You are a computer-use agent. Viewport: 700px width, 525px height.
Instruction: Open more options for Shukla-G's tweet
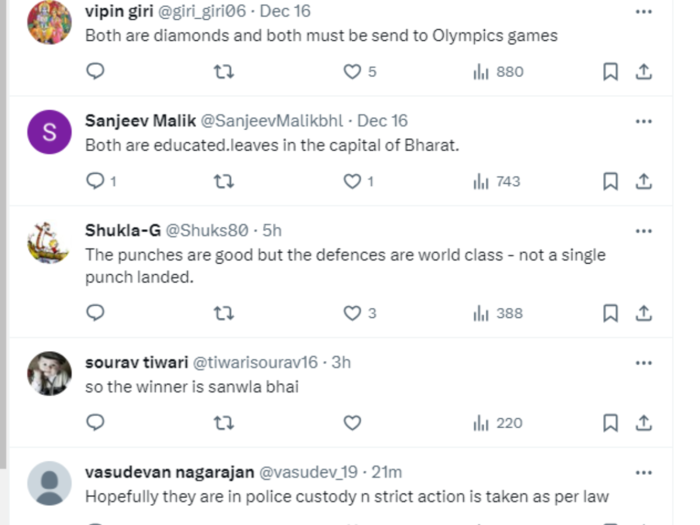tap(644, 231)
